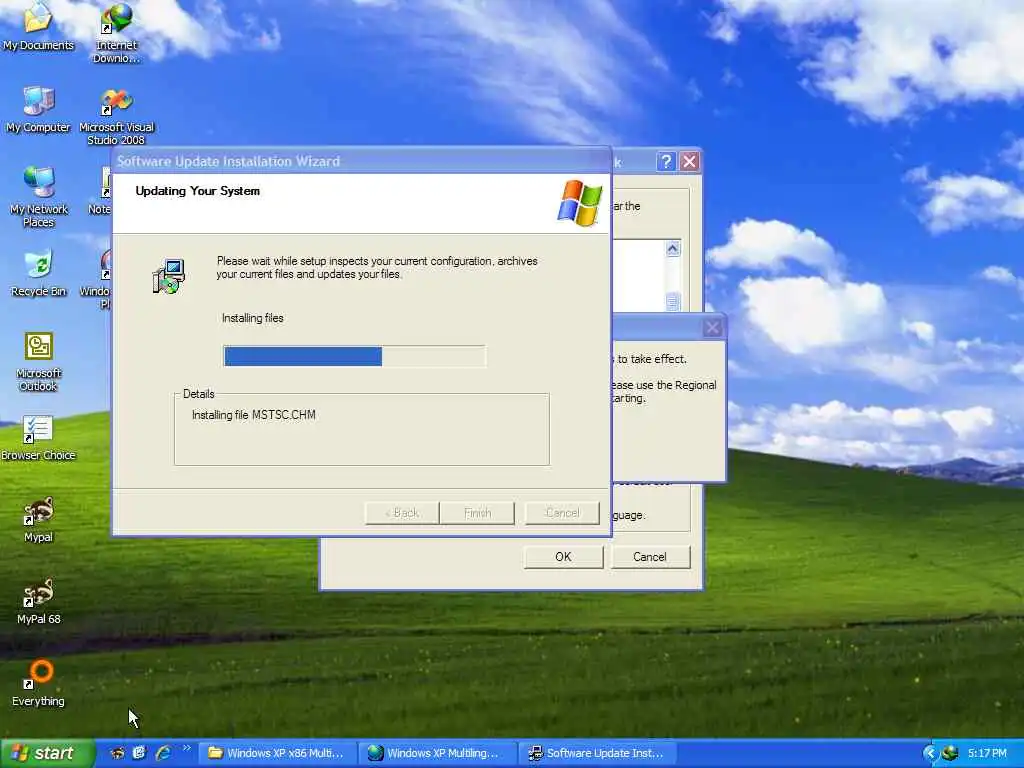
Task: Switch to Windows XP x86 Multi taskbar folder
Action: point(277,753)
